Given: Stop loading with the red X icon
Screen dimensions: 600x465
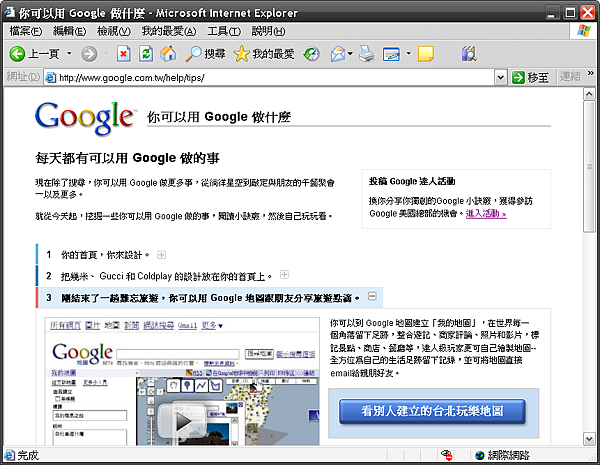Looking at the screenshot, I should point(123,54).
